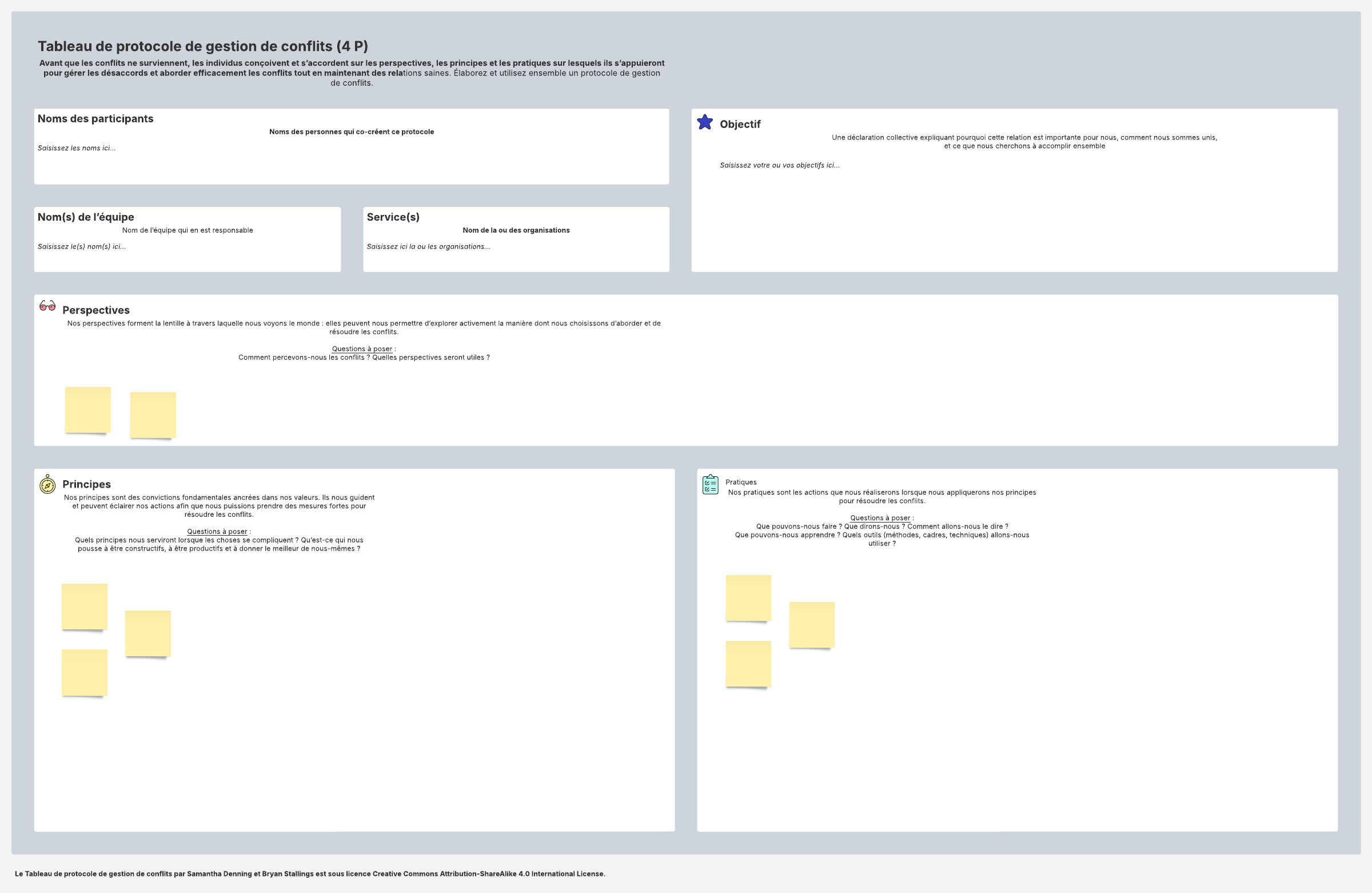Click the blue star icon beside Objectif
Screen dimensions: 1372x893
pyautogui.click(x=704, y=122)
